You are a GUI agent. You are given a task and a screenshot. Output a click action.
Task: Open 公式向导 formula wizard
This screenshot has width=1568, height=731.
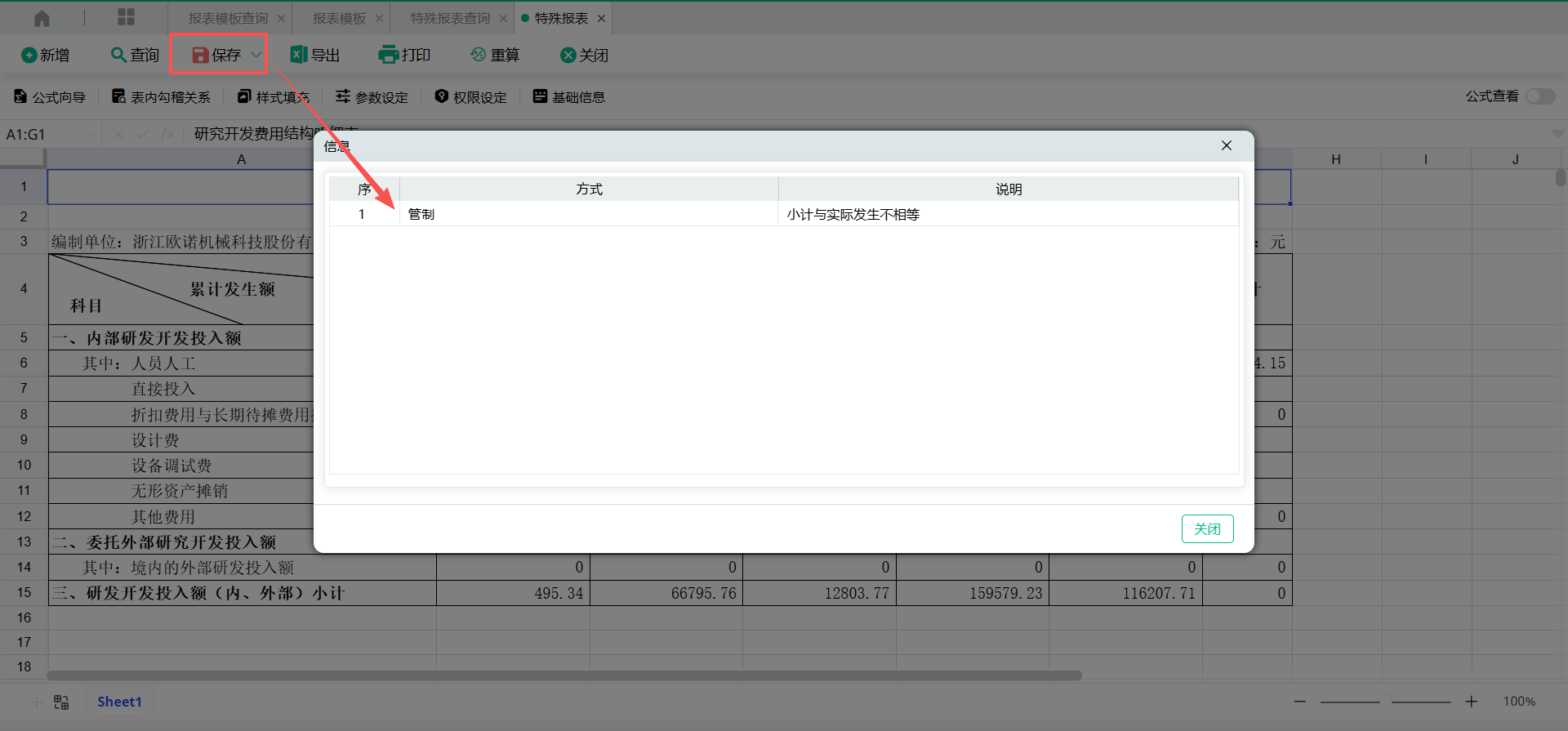tap(50, 97)
